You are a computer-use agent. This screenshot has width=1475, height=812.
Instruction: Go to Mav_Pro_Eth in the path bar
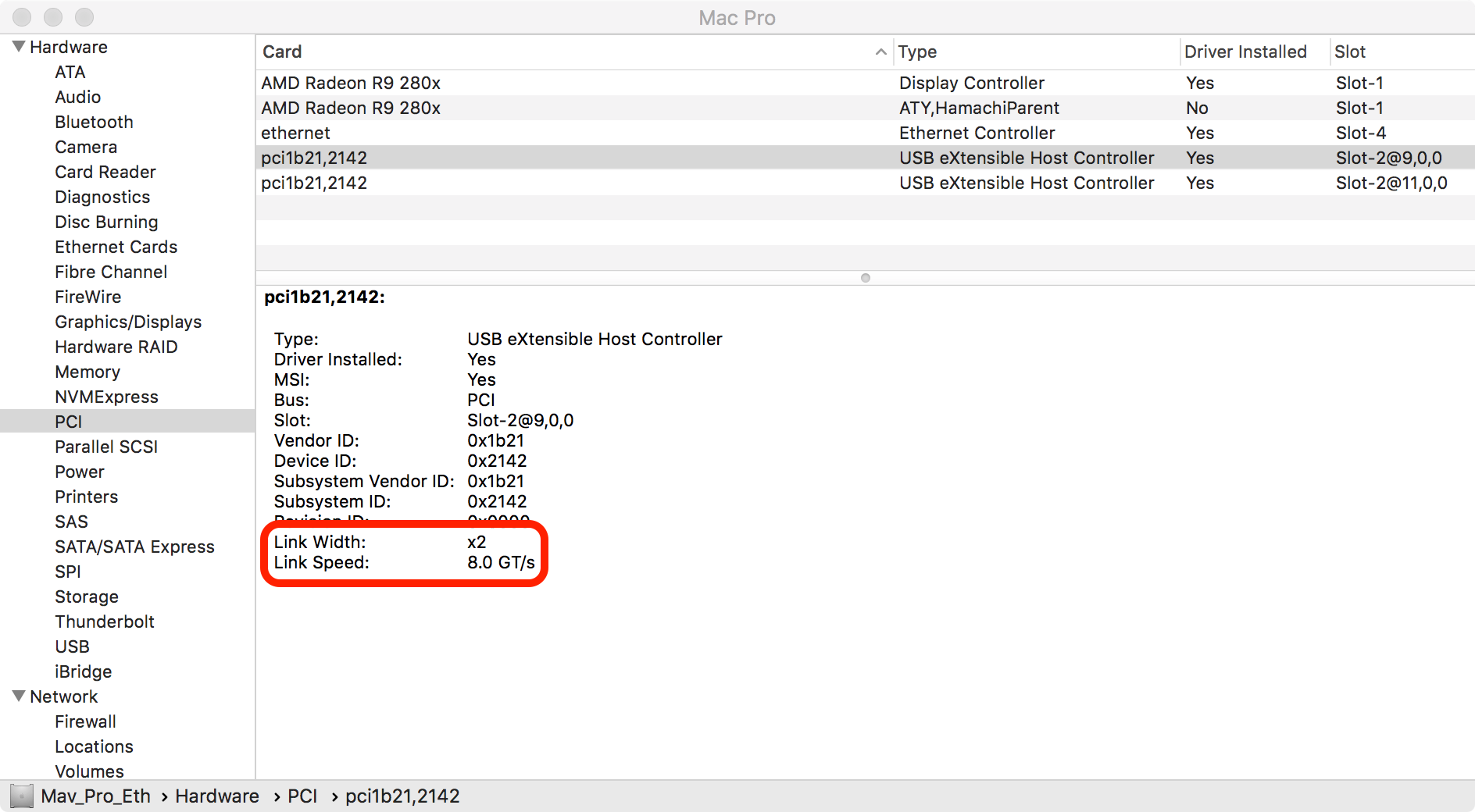tap(95, 796)
